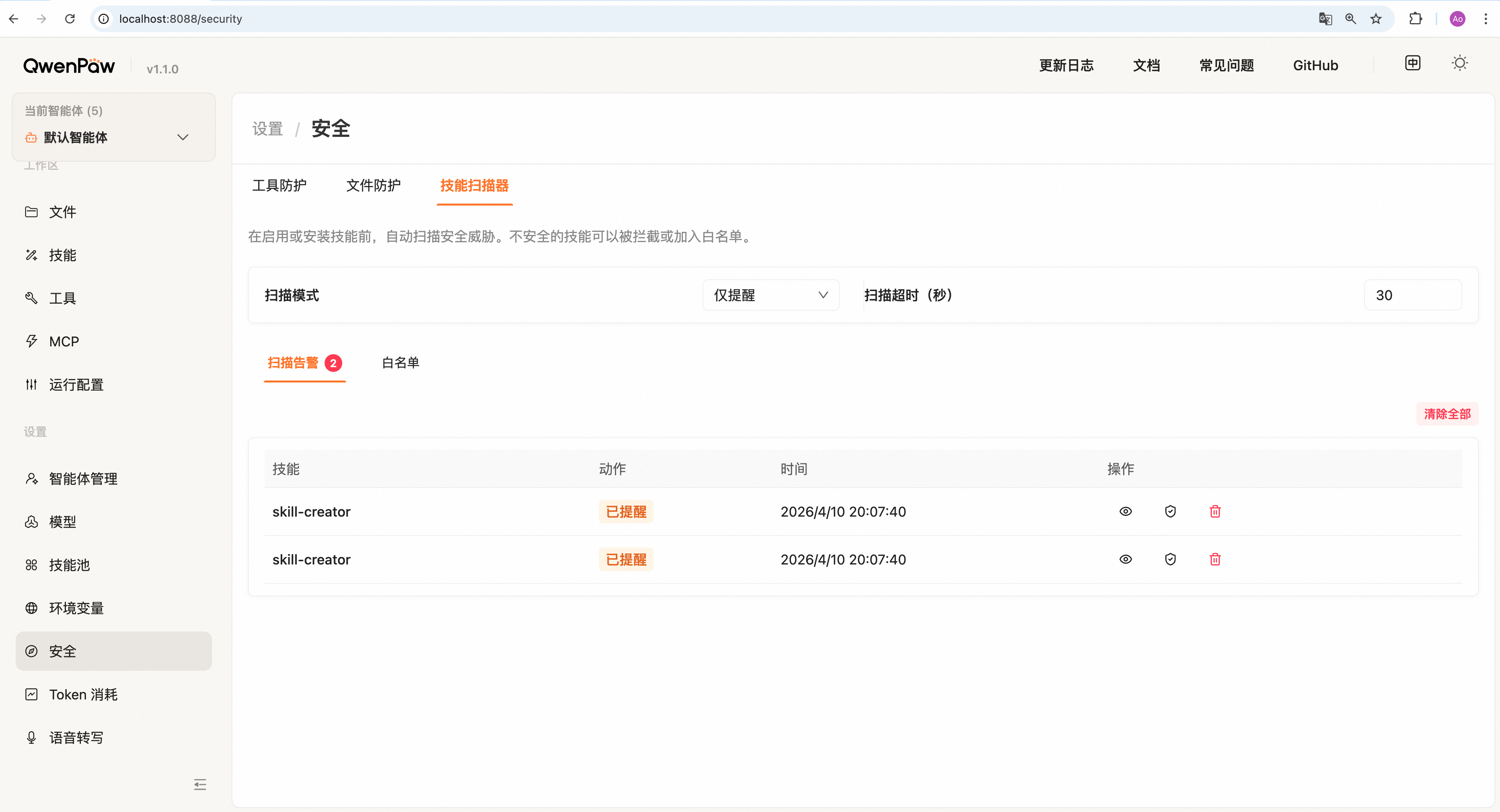Click the 清除全部 button

[x=1447, y=414]
